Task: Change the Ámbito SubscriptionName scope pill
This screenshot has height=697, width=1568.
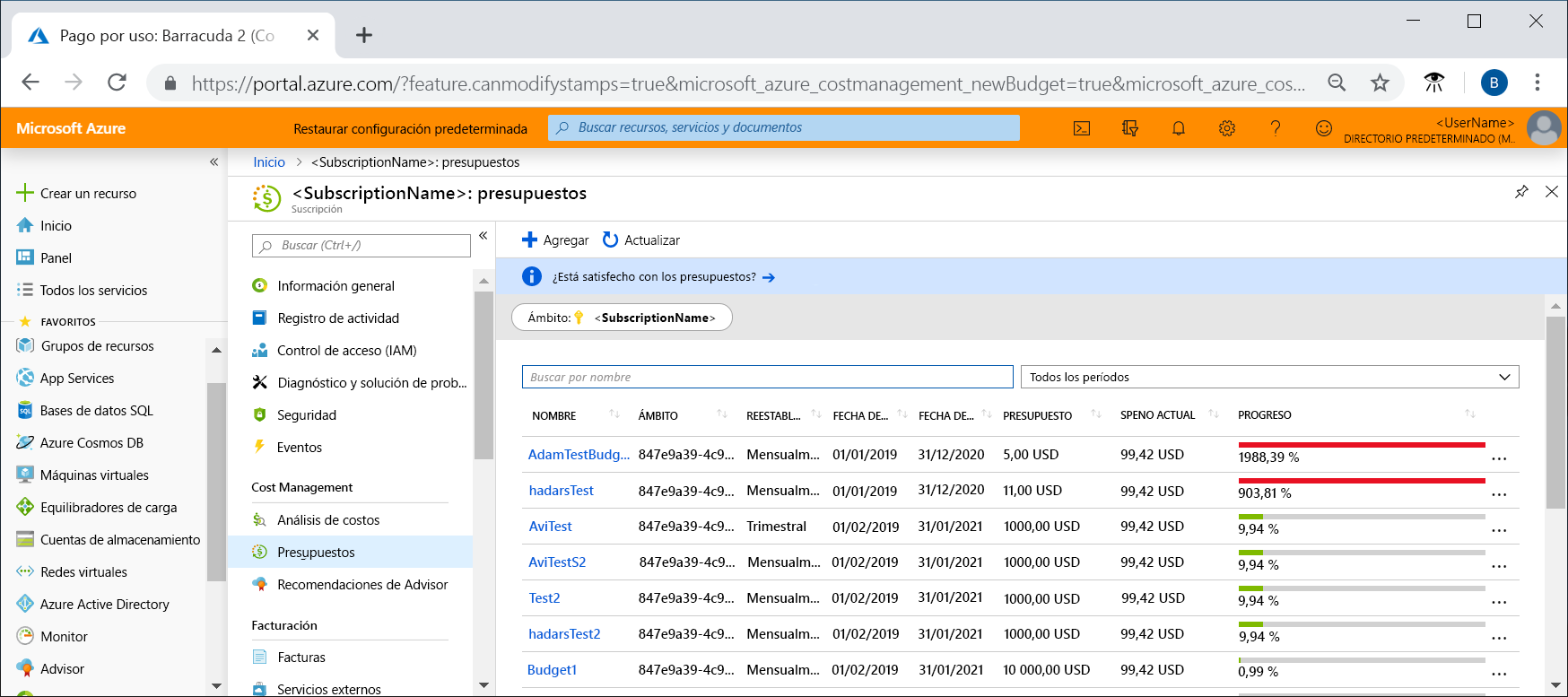Action: 622,318
